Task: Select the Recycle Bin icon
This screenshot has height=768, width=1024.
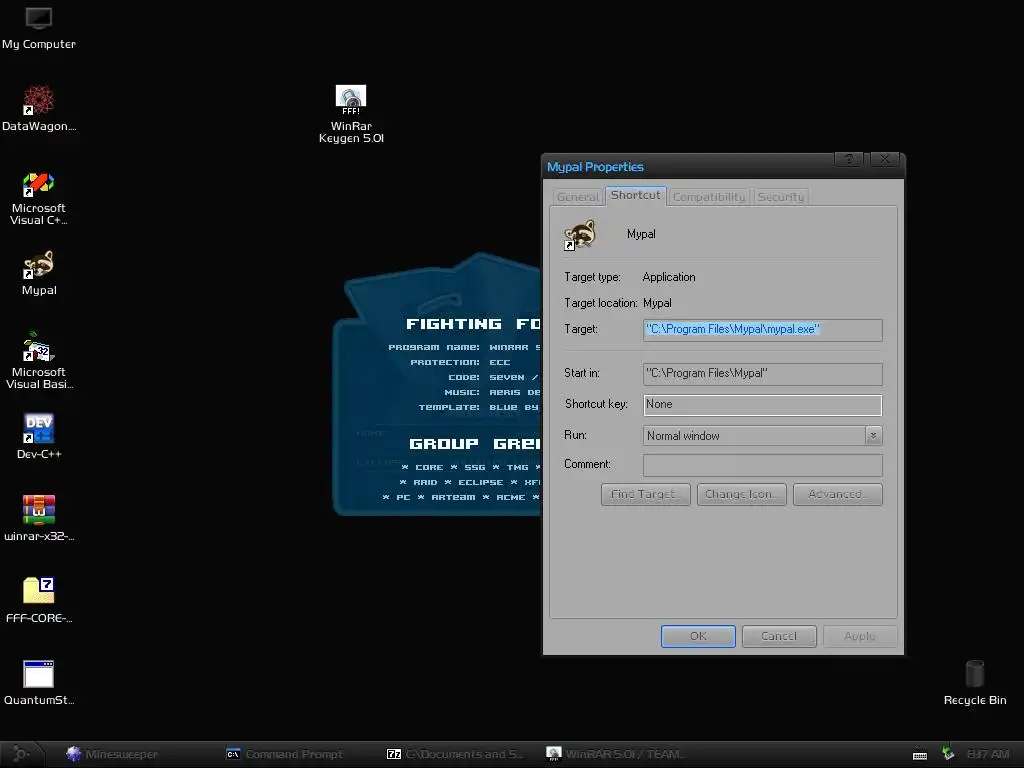Action: click(x=974, y=683)
